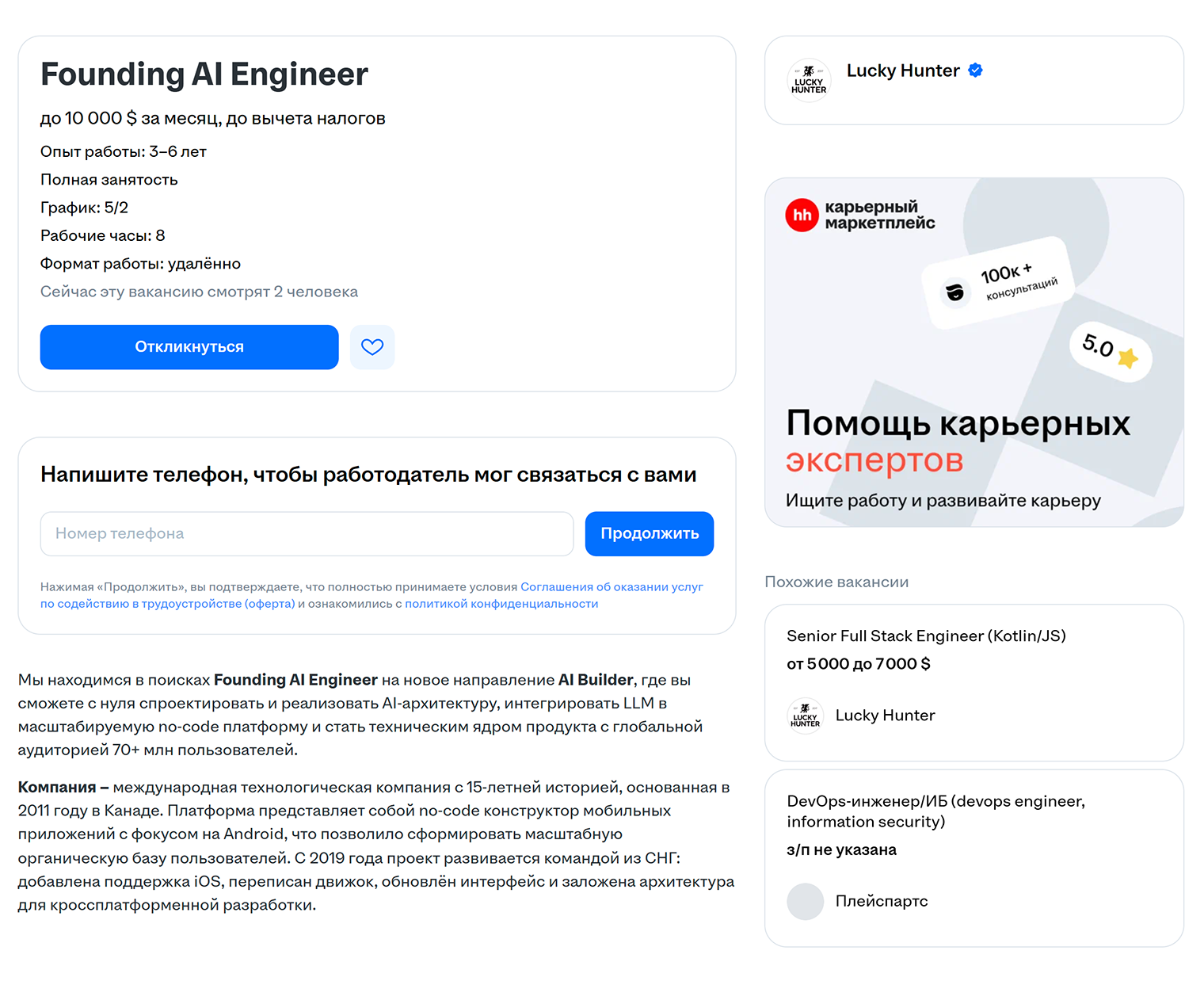Click the verified checkmark badge next to Lucky Hunter
Image resolution: width=1204 pixels, height=981 pixels.
976,71
